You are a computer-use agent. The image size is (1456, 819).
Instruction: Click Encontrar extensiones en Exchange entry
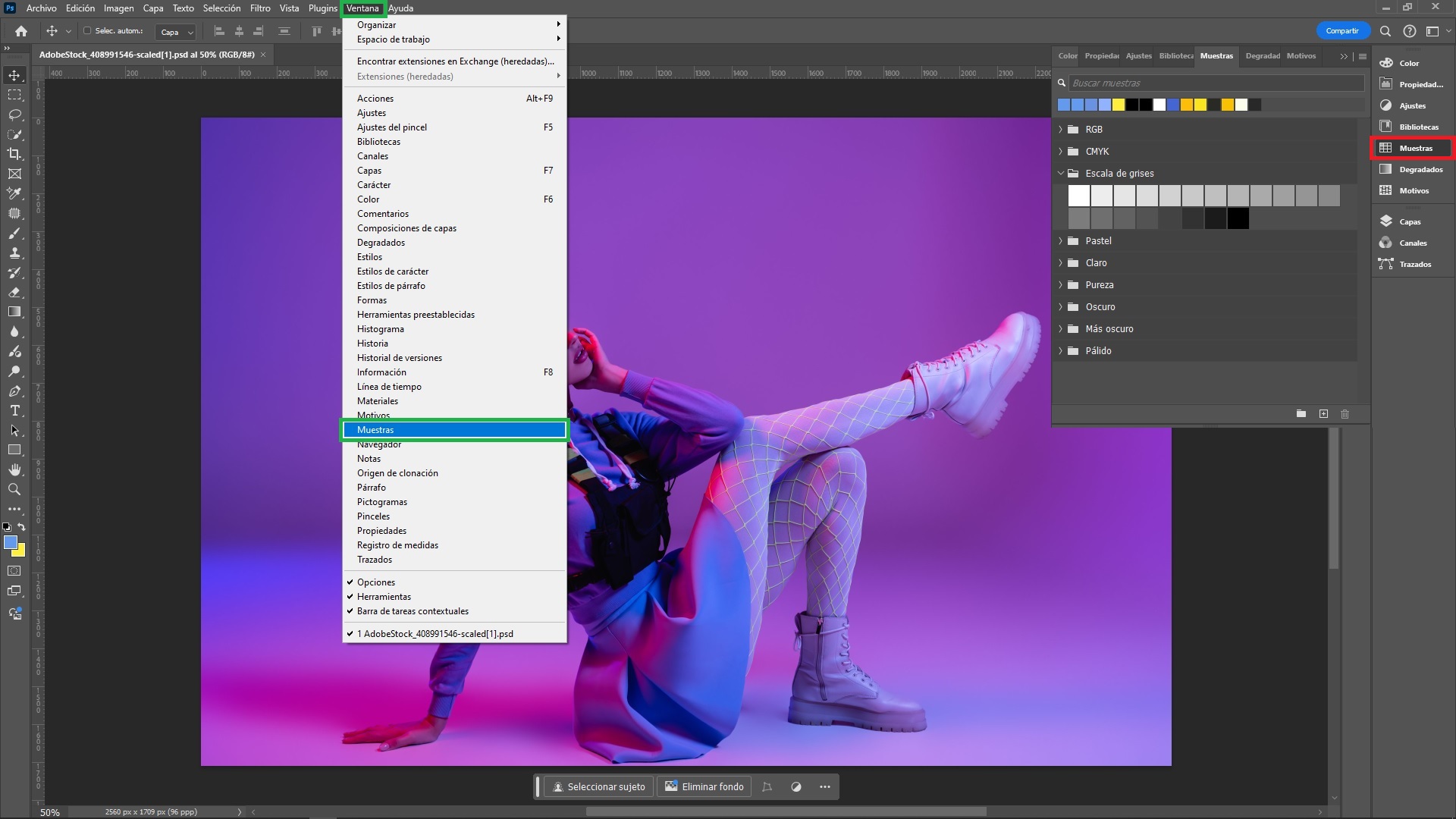tap(454, 61)
